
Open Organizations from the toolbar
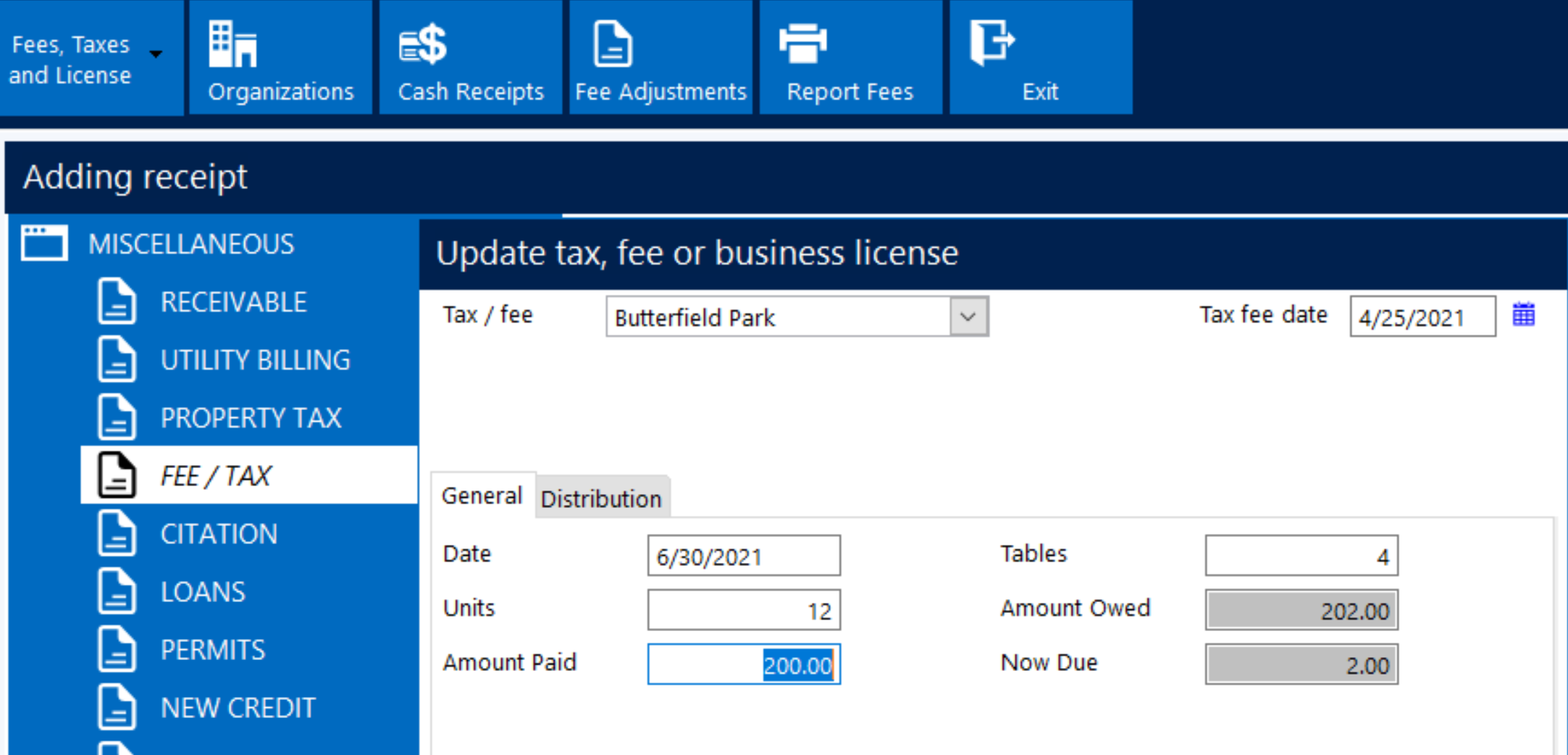[x=280, y=59]
